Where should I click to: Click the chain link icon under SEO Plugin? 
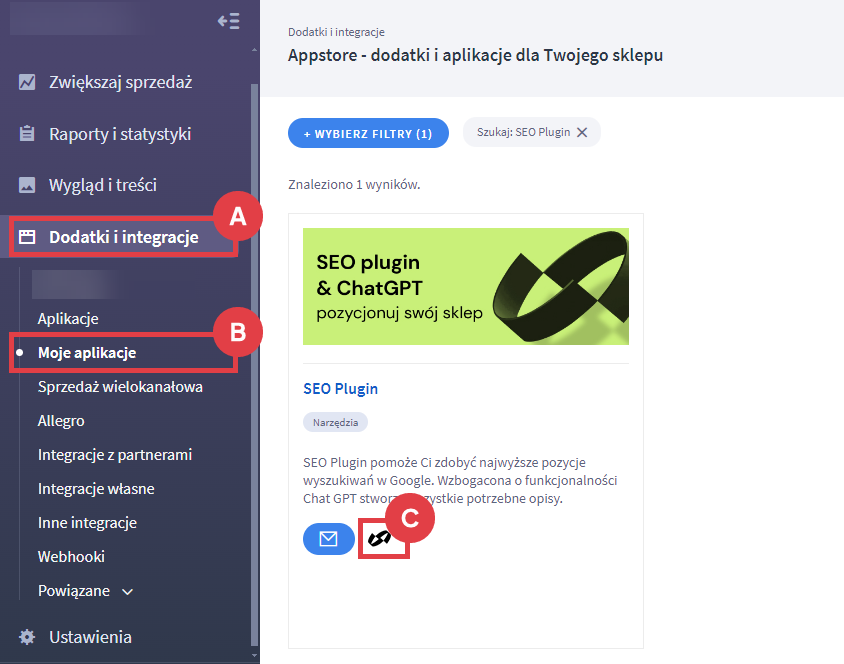[x=378, y=539]
